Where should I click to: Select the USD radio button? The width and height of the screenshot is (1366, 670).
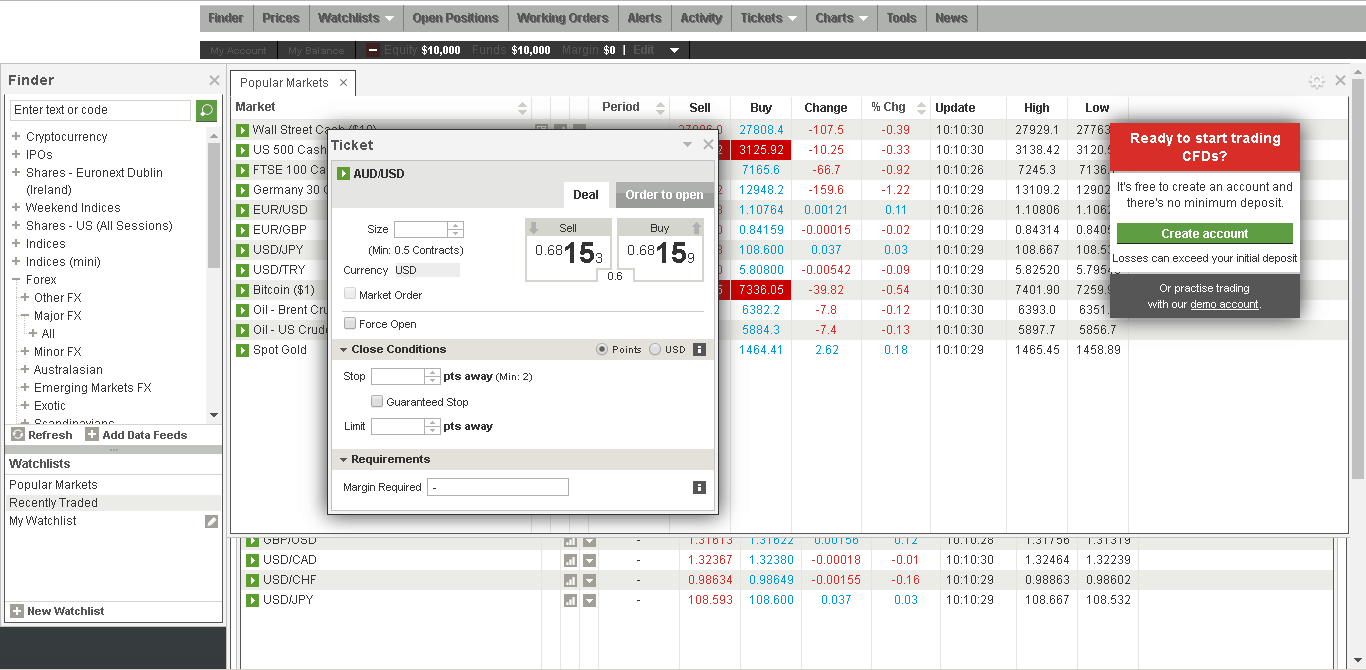point(655,350)
